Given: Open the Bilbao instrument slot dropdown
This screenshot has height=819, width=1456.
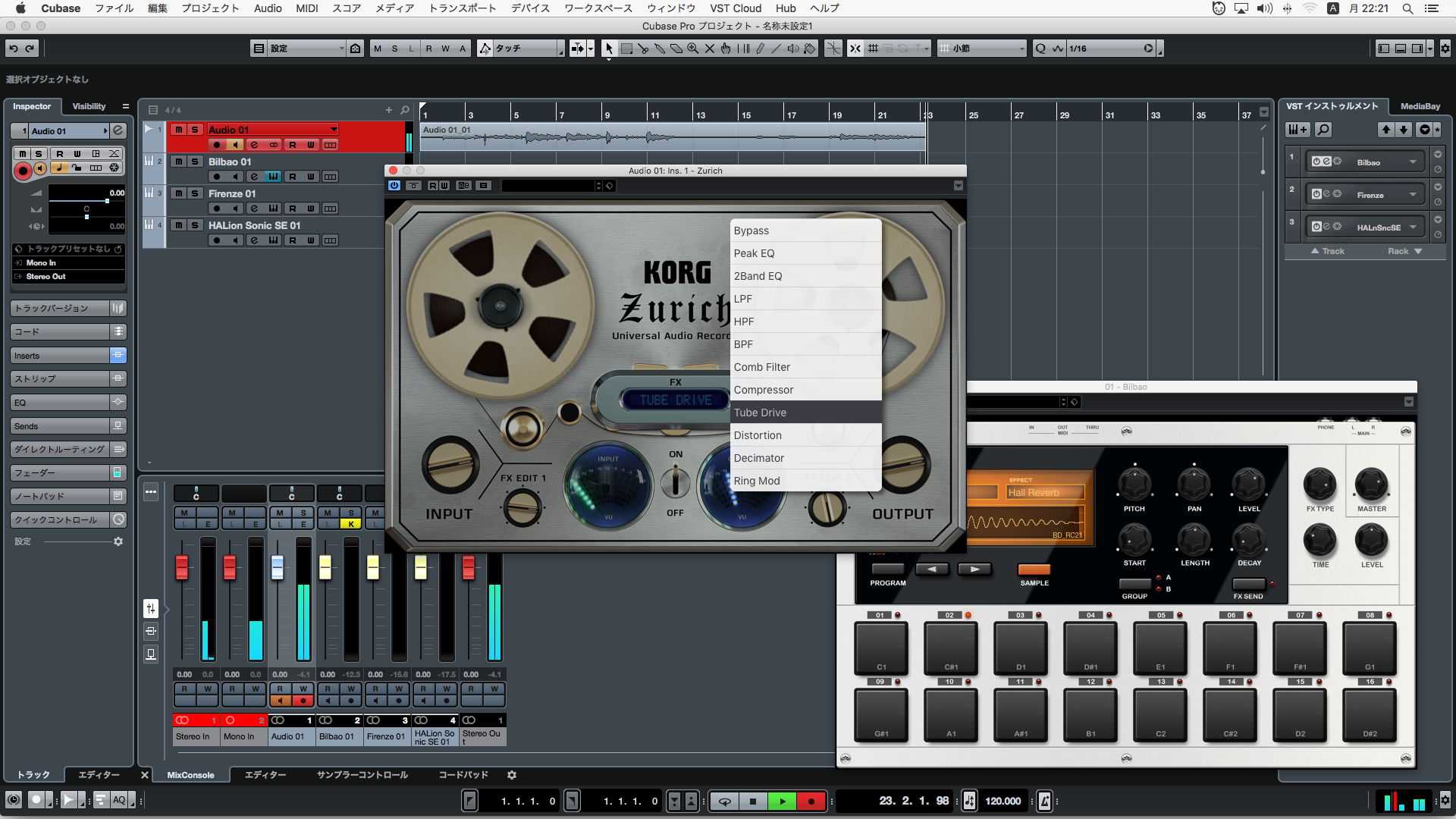Looking at the screenshot, I should point(1413,162).
